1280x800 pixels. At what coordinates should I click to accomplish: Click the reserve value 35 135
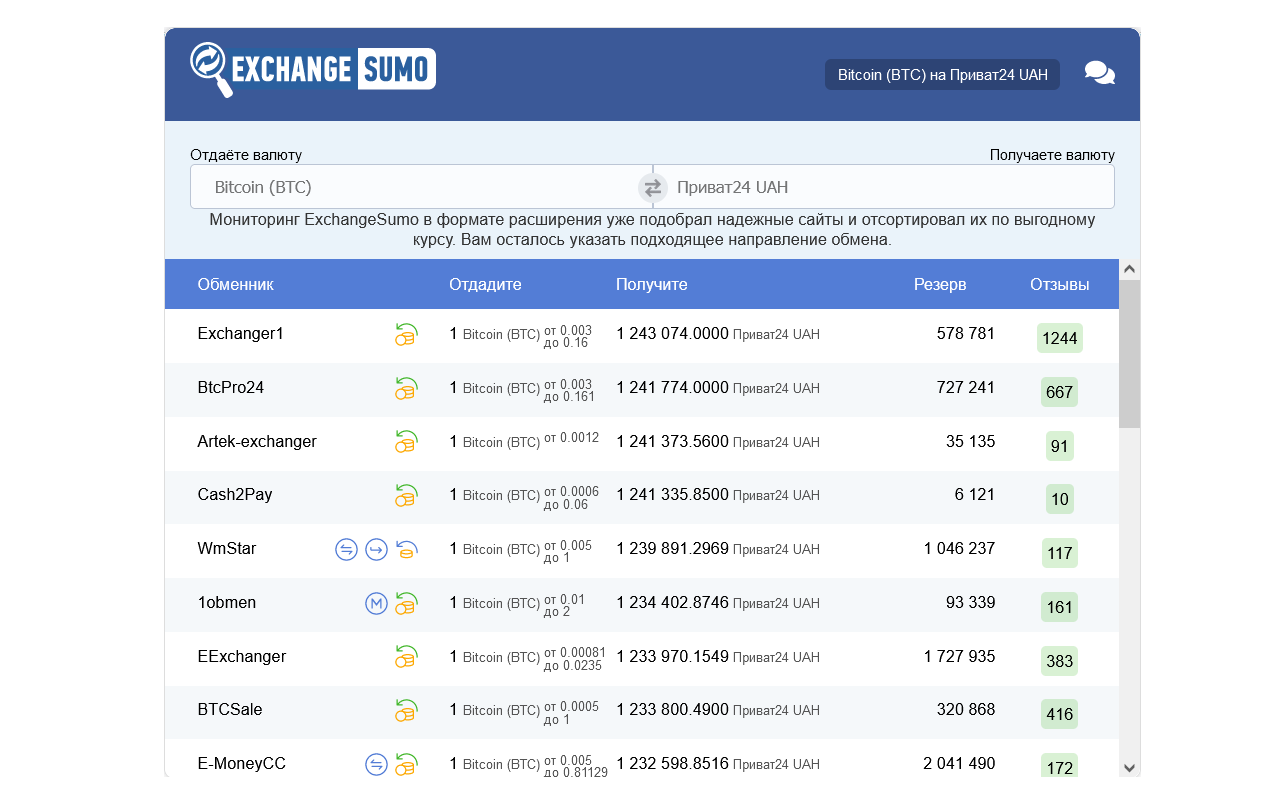point(970,442)
